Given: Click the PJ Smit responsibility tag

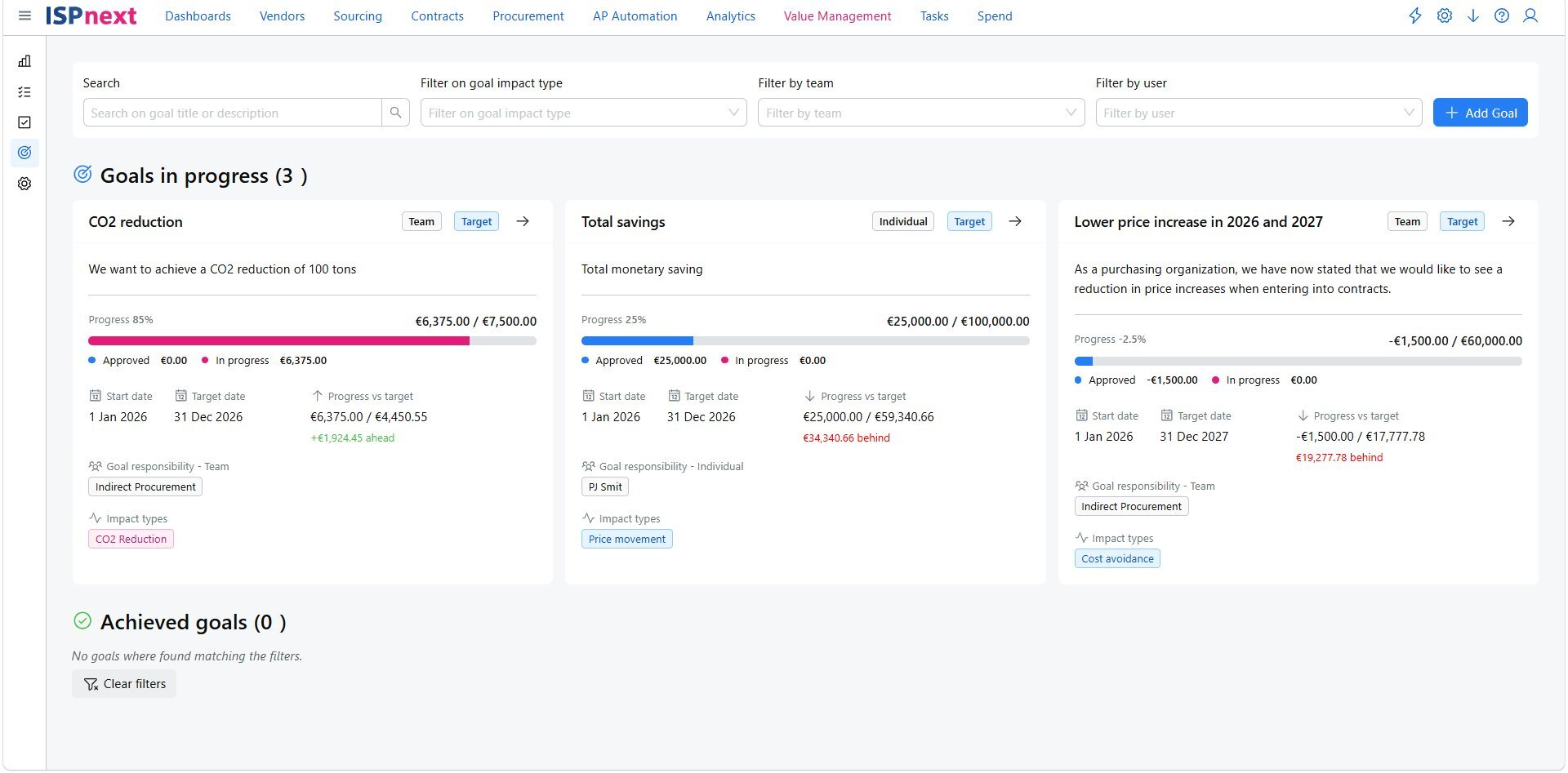Looking at the screenshot, I should point(605,486).
